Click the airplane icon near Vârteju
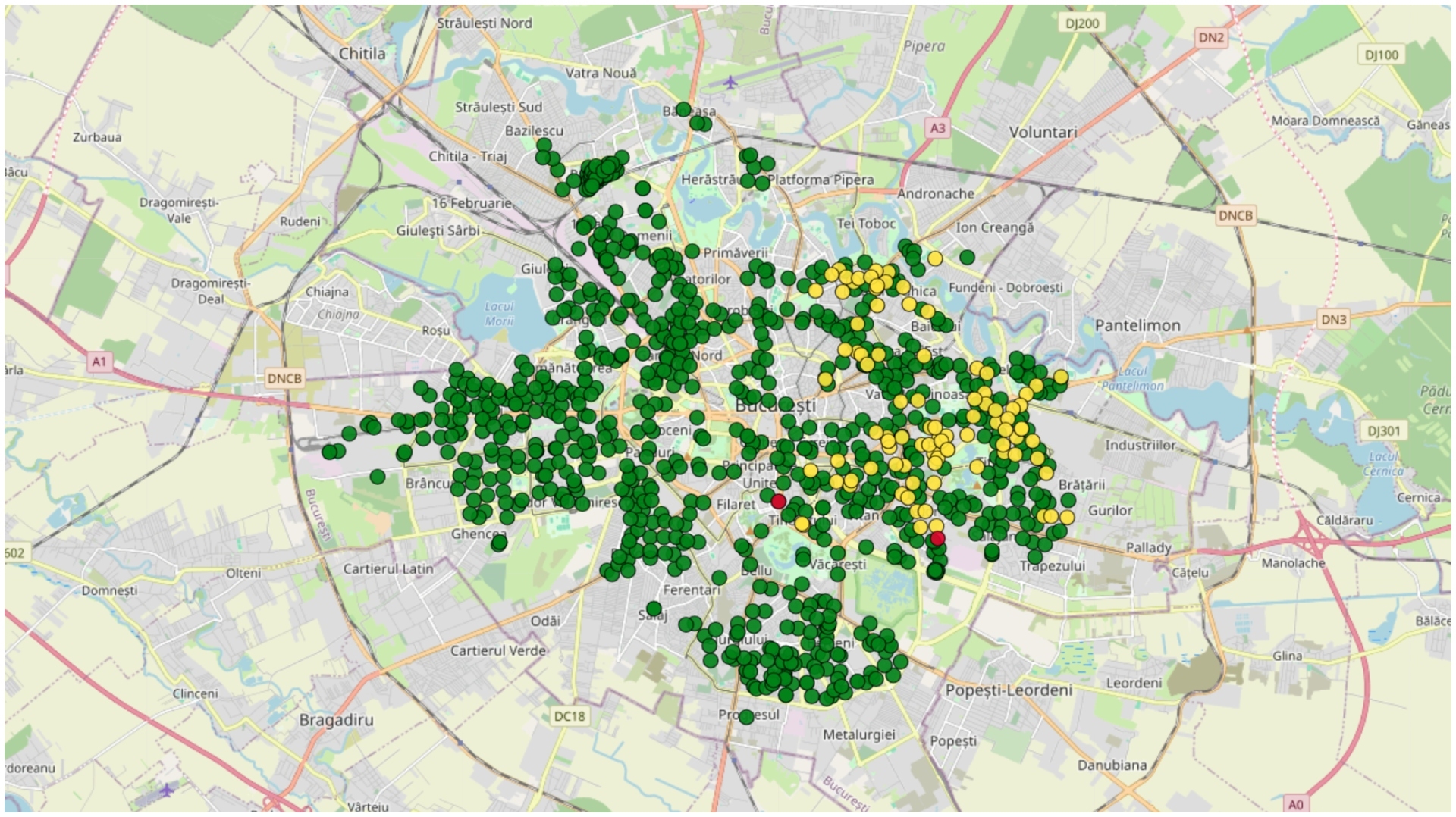The width and height of the screenshot is (1456, 817). [166, 790]
